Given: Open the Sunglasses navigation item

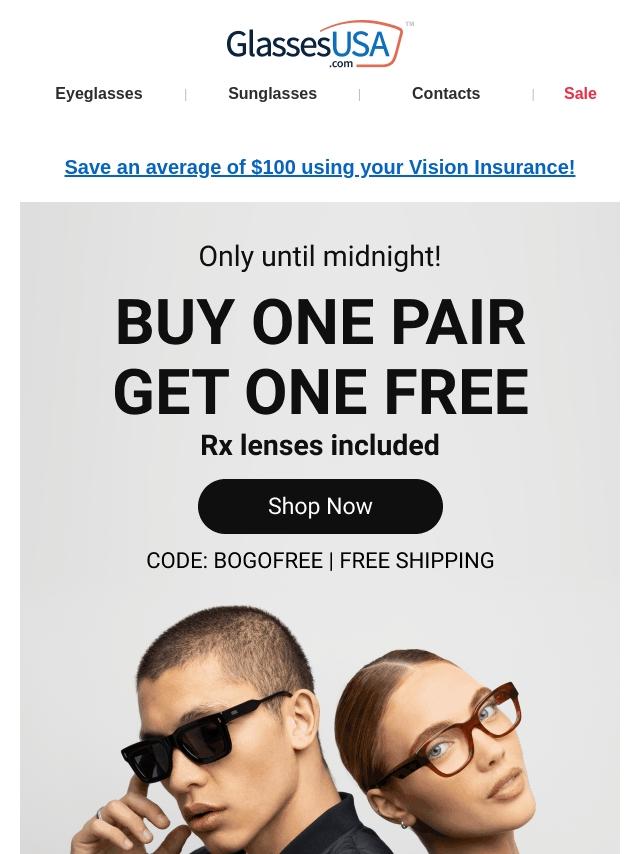Looking at the screenshot, I should coord(272,94).
